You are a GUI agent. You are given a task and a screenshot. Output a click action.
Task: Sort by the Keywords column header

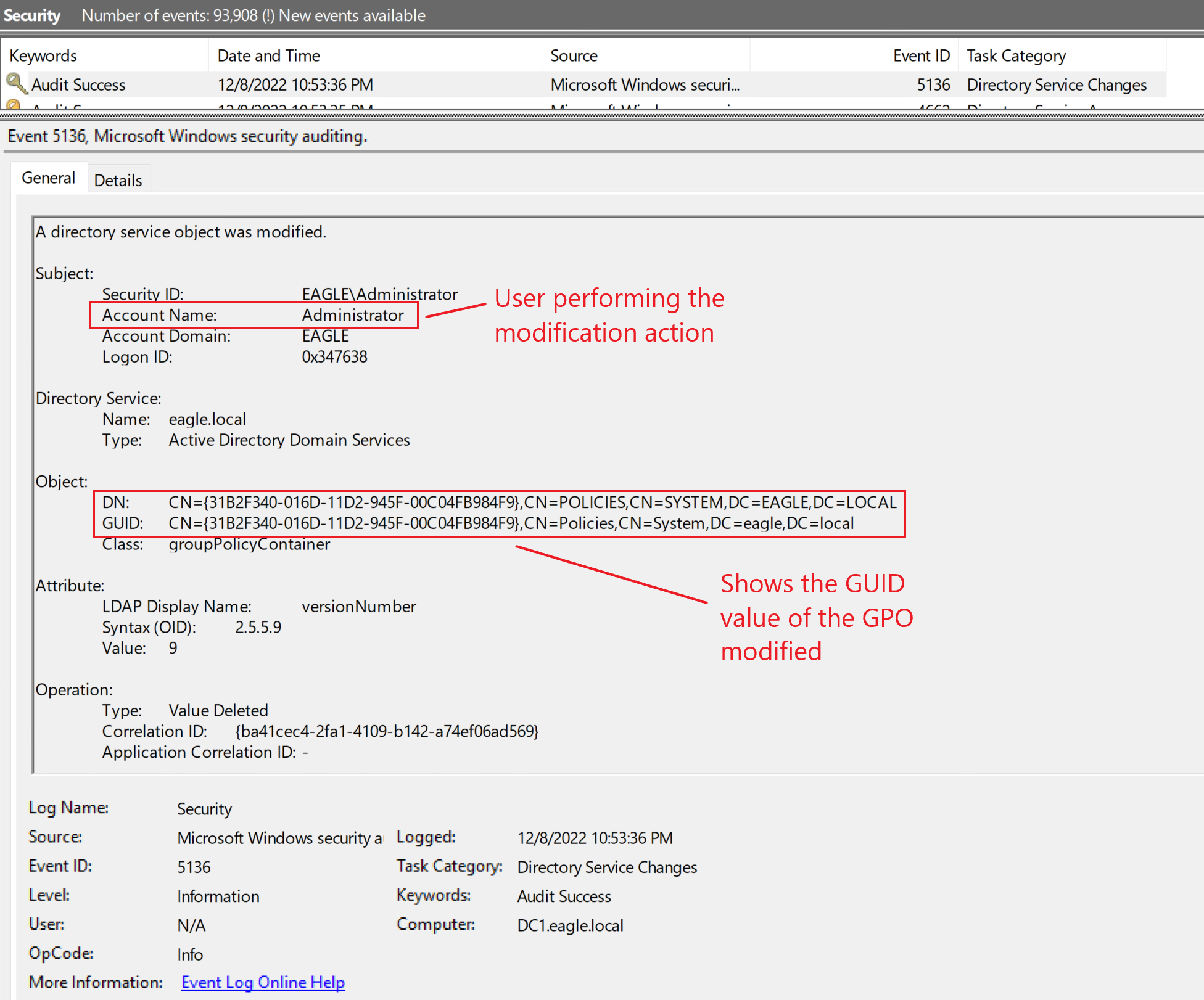tap(43, 55)
